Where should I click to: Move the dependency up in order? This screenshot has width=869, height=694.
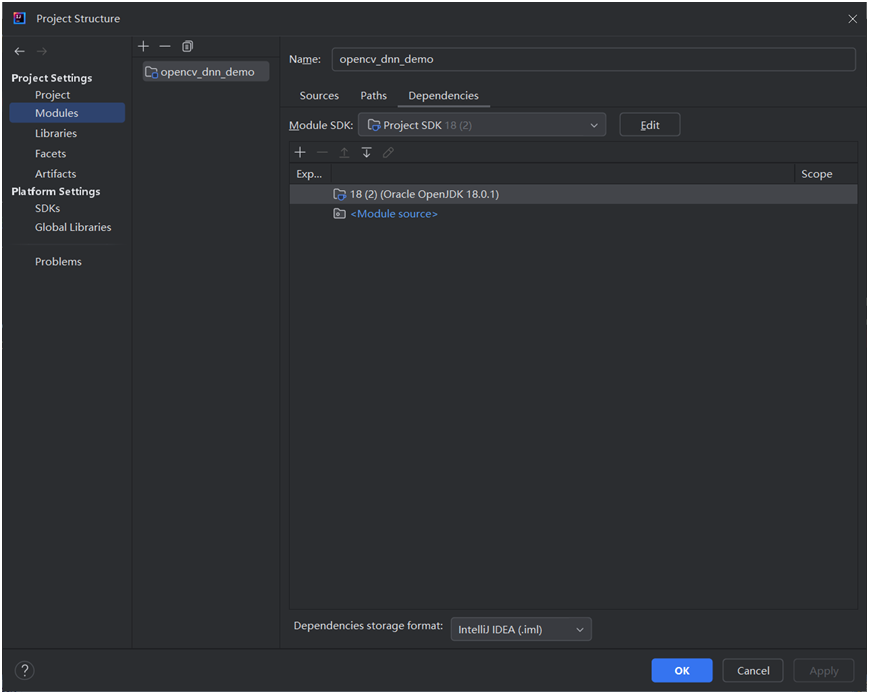click(x=344, y=152)
